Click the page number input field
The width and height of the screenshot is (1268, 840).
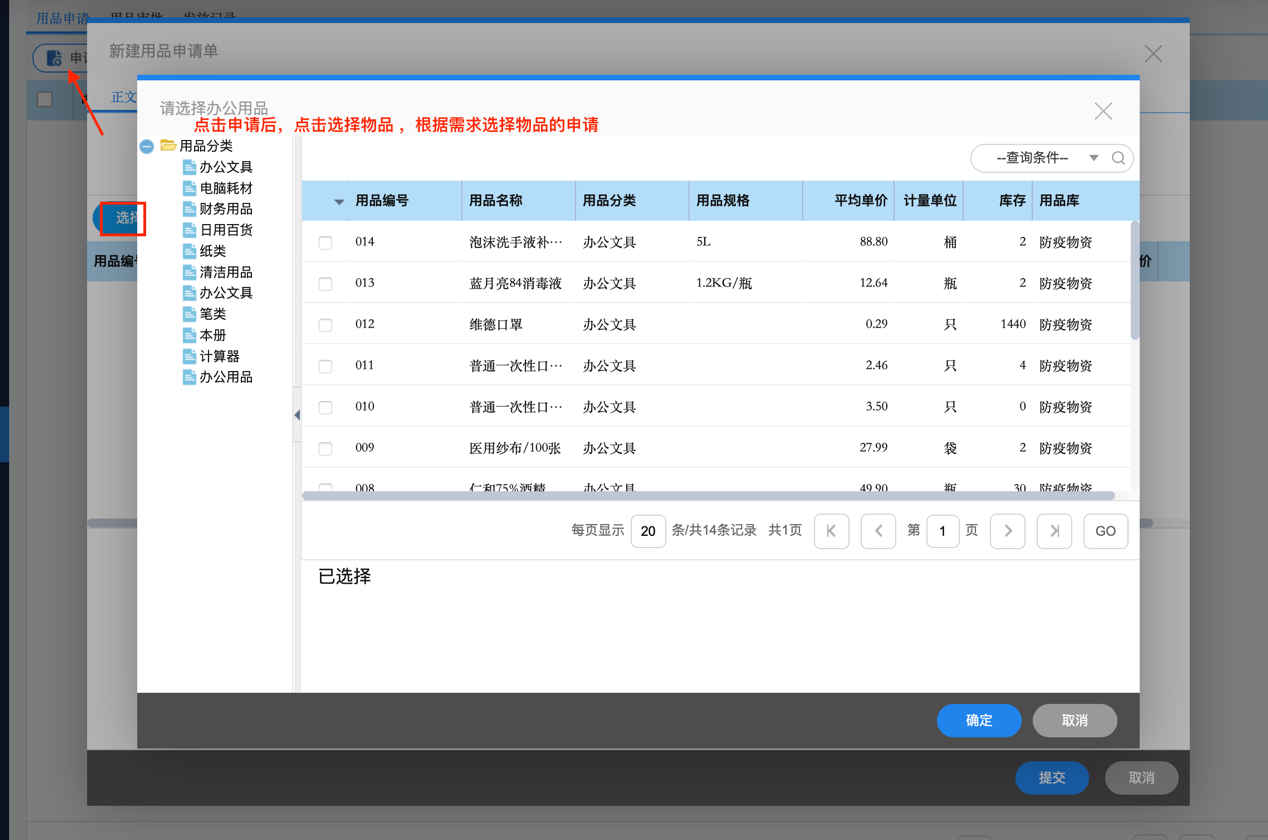[942, 531]
